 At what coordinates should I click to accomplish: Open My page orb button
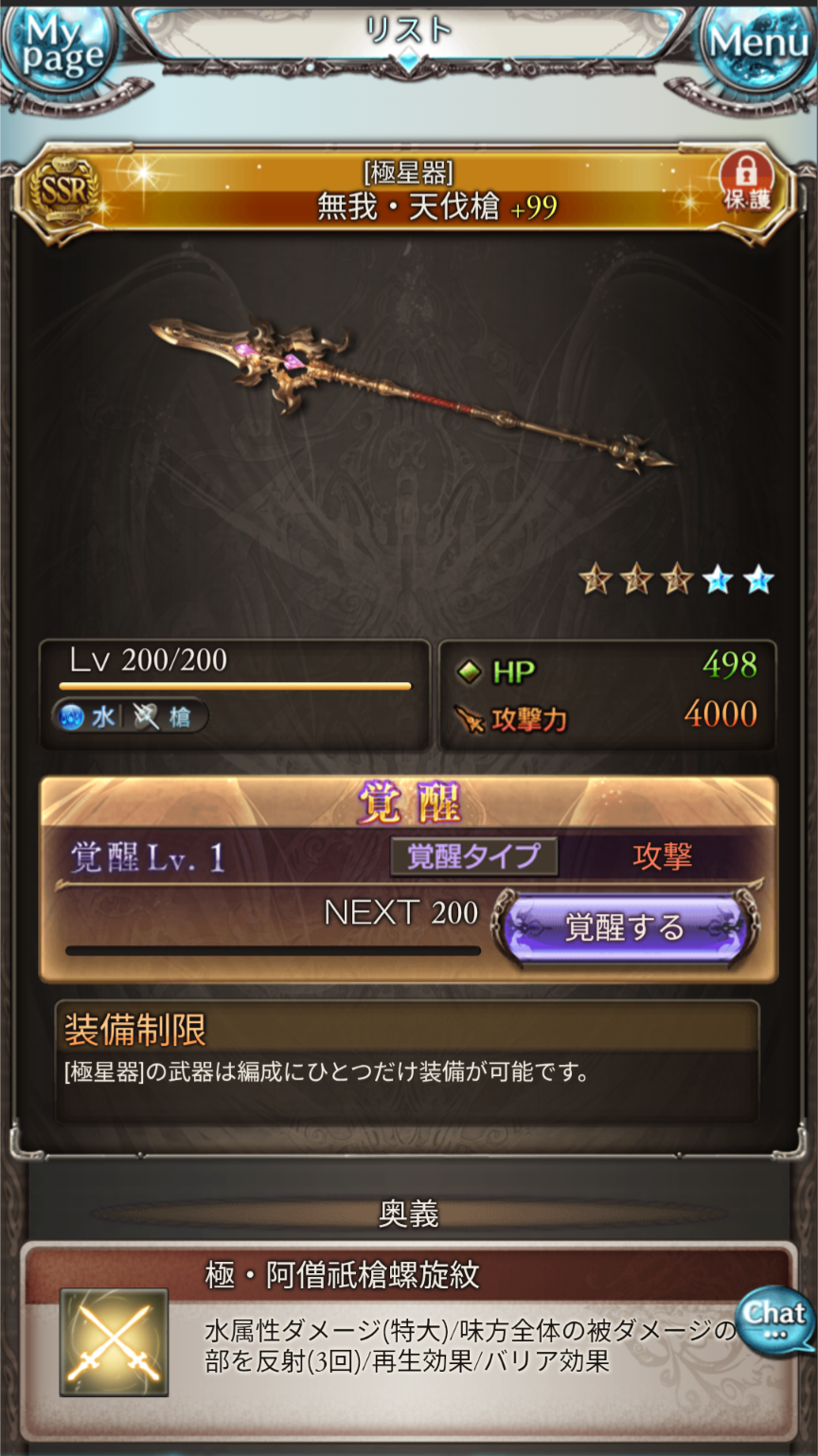tap(57, 47)
